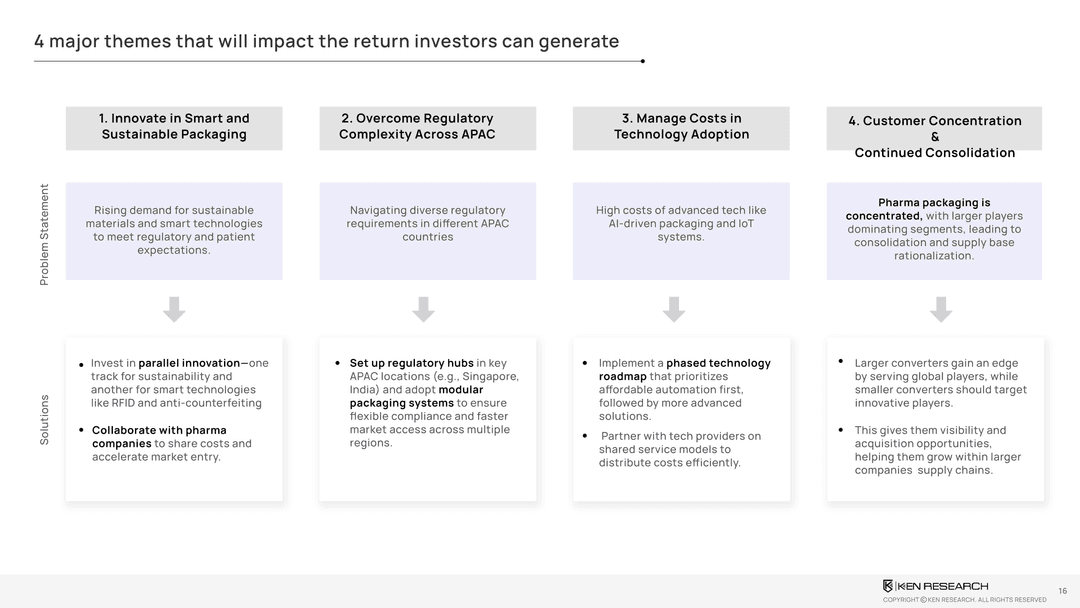This screenshot has width=1080, height=608.
Task: Select the "1. Innovate in Smart and Sustainable Packaging" header
Action: tap(174, 127)
